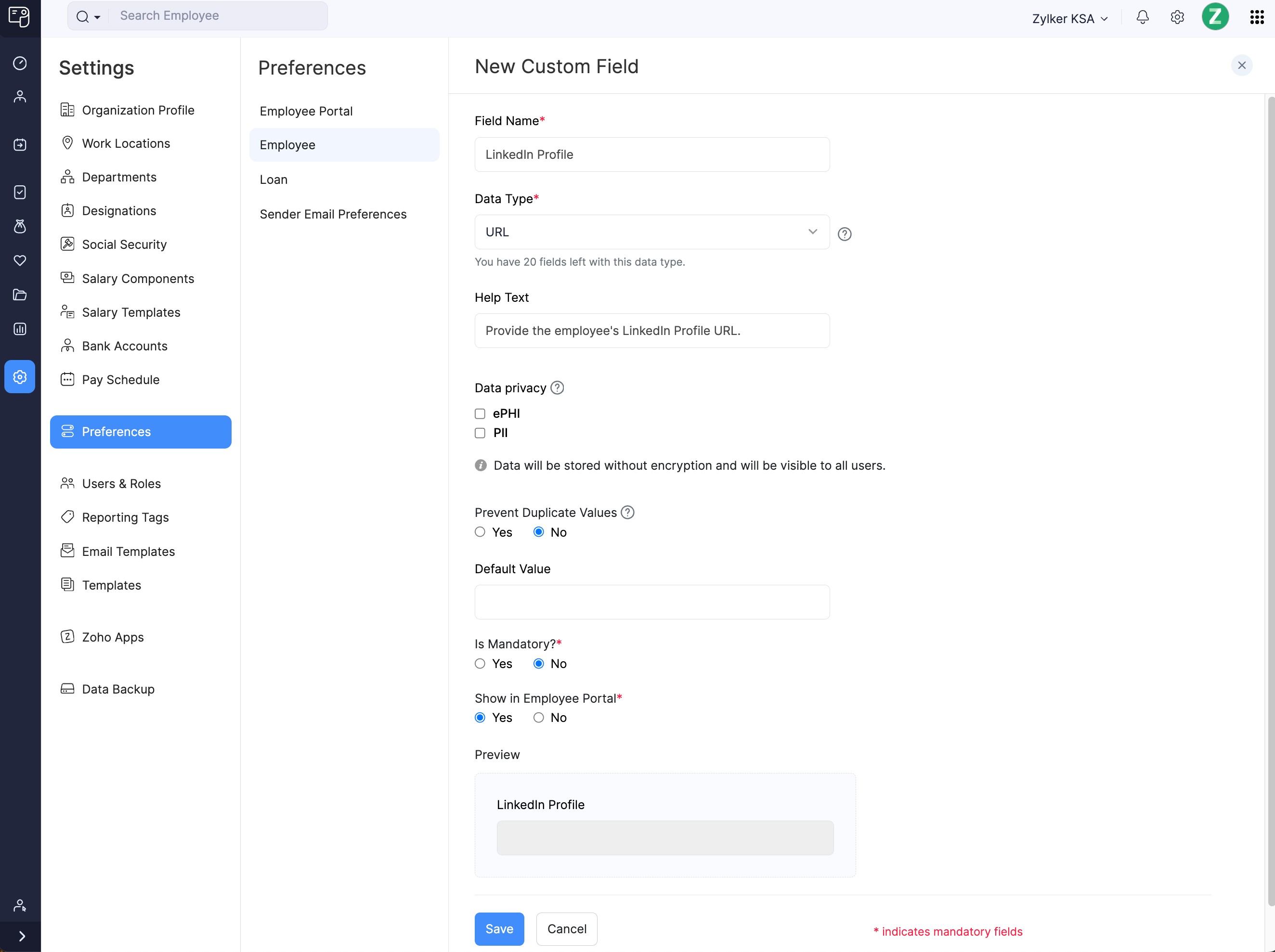Expand the Zylker KSA organization dropdown
Screen dimensions: 1275x952
(x=1069, y=18)
